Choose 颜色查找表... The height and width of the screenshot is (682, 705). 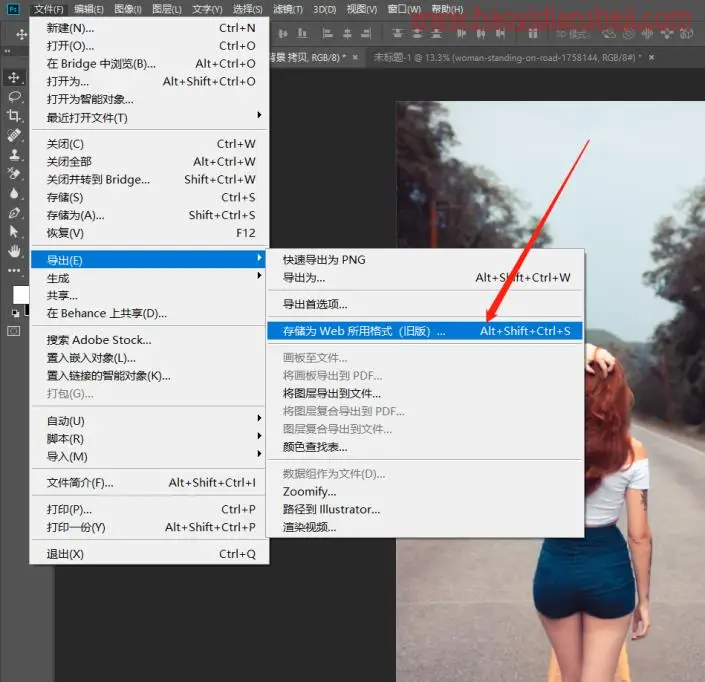point(425,447)
